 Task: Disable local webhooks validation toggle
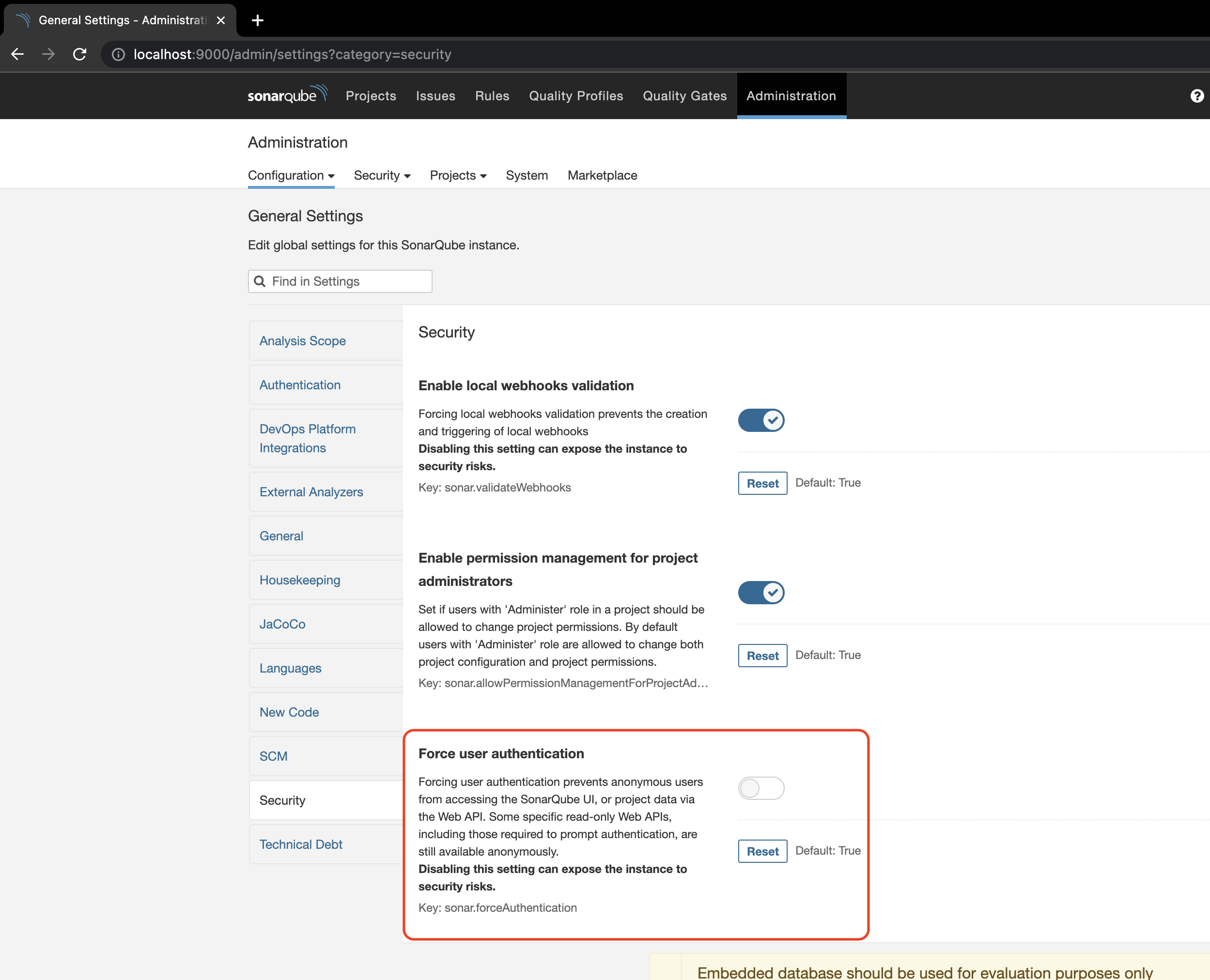click(760, 420)
